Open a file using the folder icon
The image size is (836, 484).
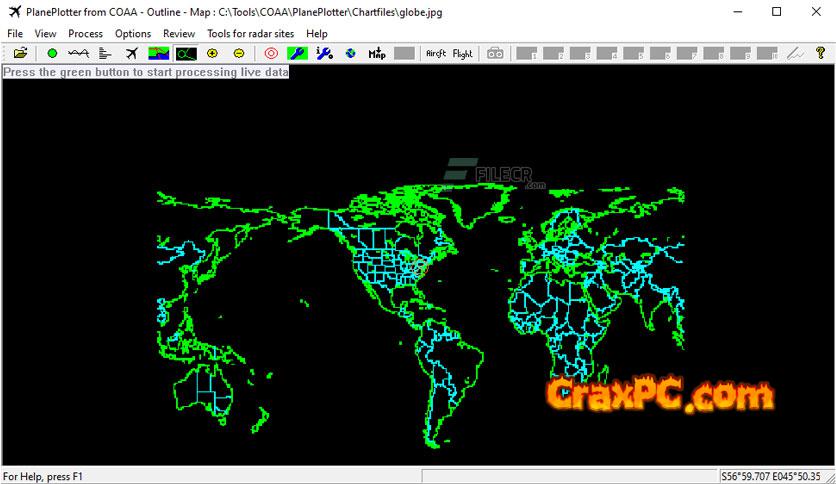pyautogui.click(x=20, y=53)
